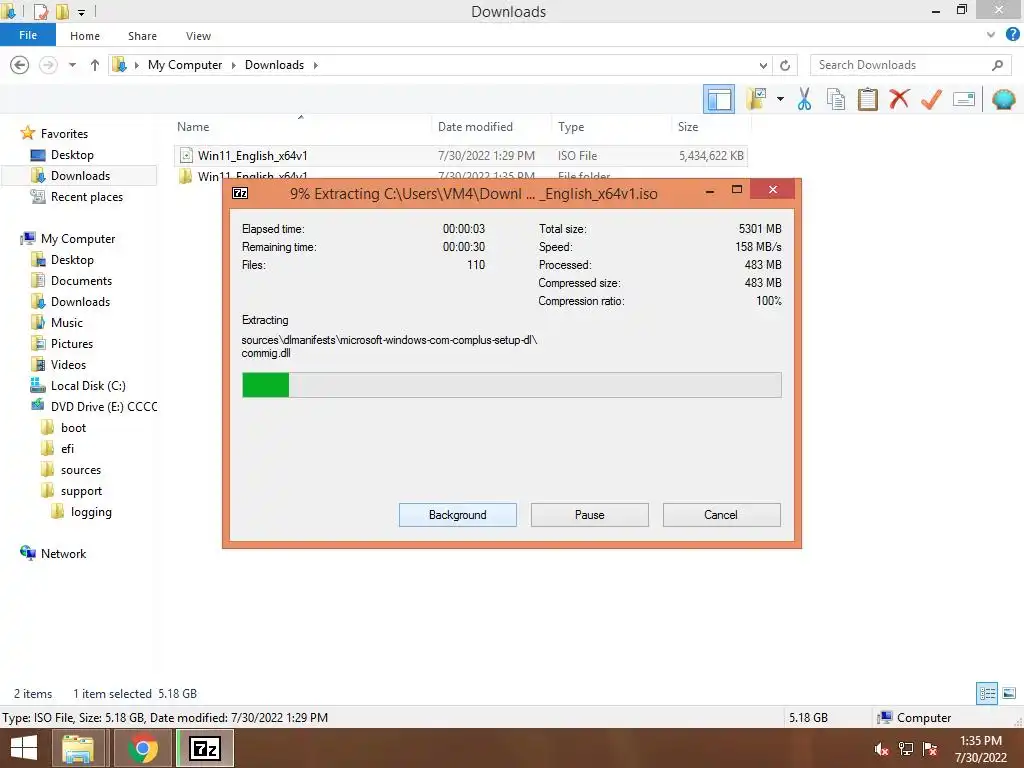The width and height of the screenshot is (1024, 768).
Task: Select DVD Drive (E:) in tree
Action: (x=104, y=406)
